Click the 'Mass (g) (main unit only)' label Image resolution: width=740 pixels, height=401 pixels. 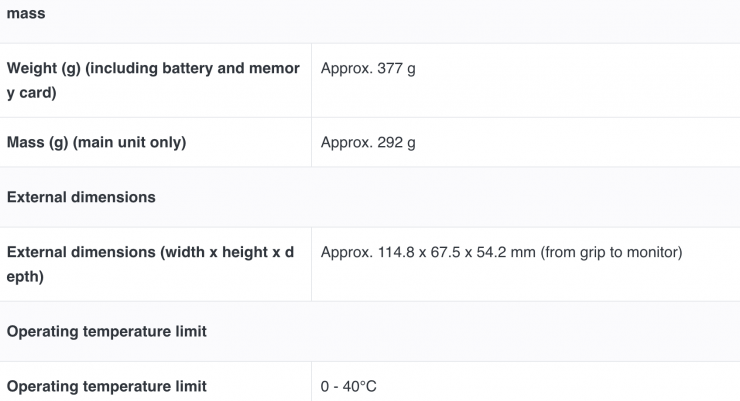click(96, 142)
